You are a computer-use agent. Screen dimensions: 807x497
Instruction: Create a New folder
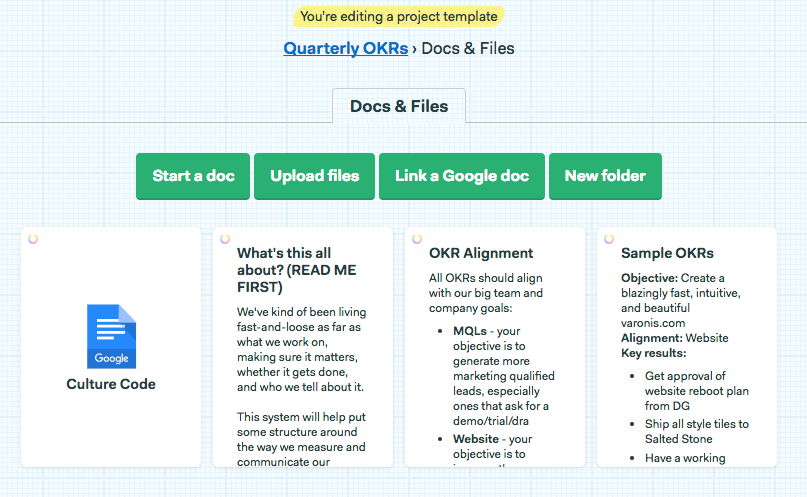coord(605,176)
